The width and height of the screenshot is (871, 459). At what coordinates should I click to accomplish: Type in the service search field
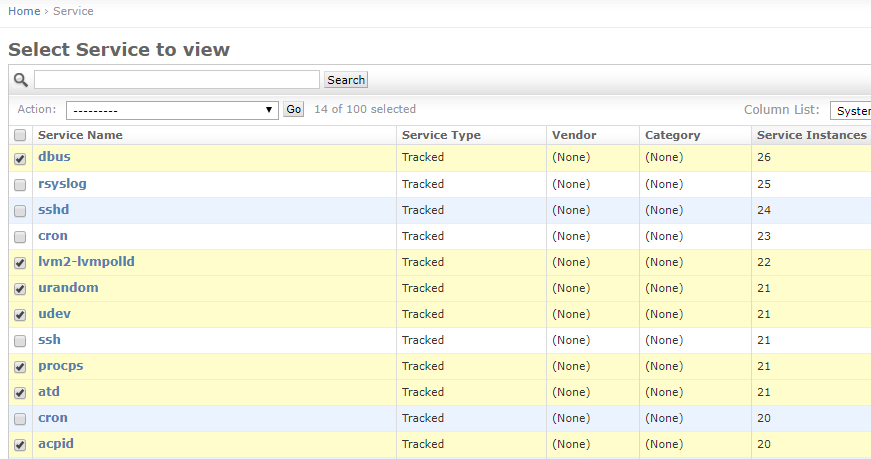[x=177, y=80]
